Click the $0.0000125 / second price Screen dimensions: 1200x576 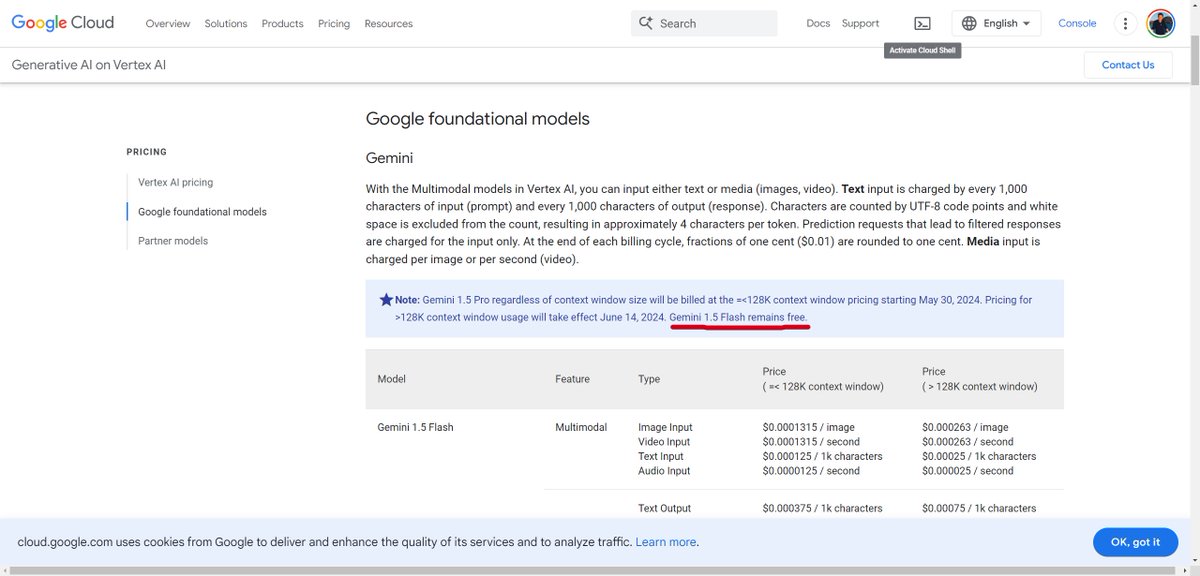pos(811,470)
